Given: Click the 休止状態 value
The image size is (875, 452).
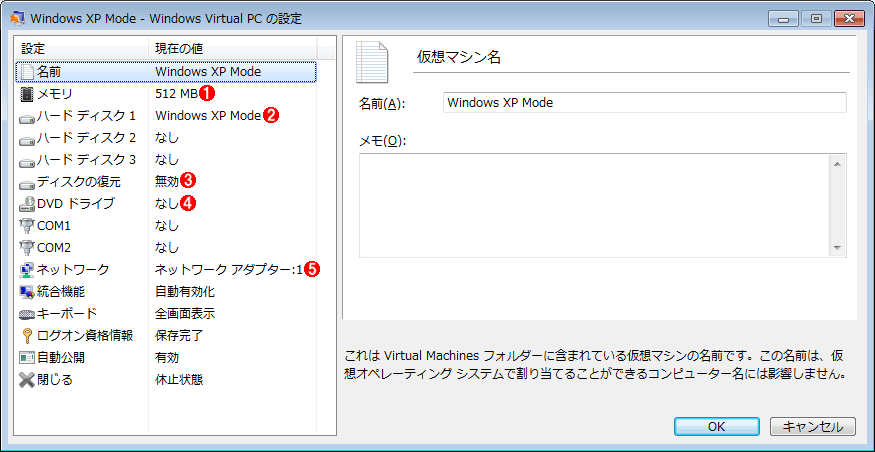Looking at the screenshot, I should click(179, 380).
